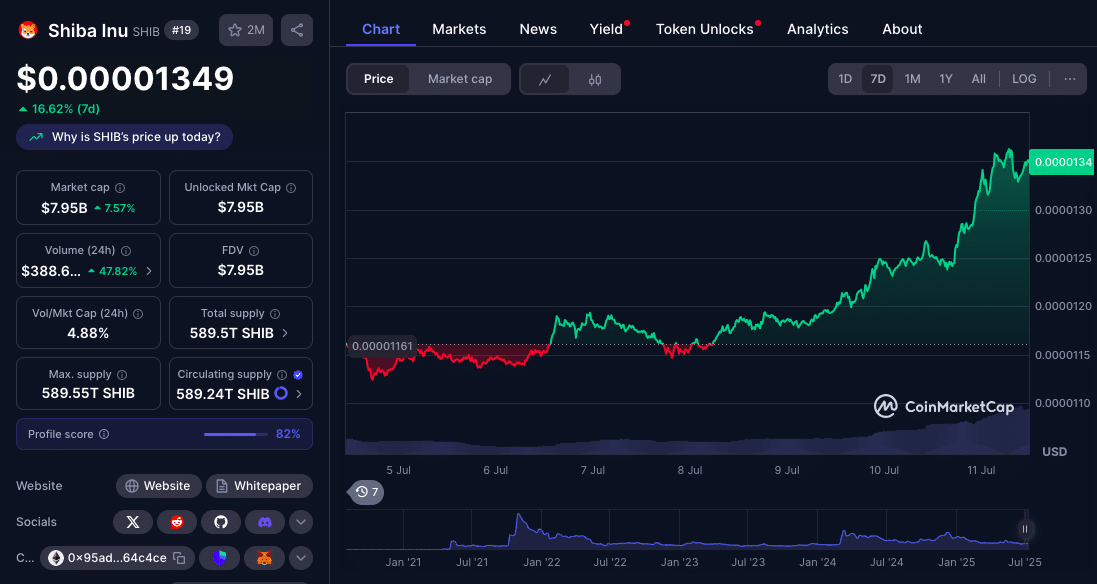Set chart range to 1M
1097x584 pixels.
[x=912, y=79]
